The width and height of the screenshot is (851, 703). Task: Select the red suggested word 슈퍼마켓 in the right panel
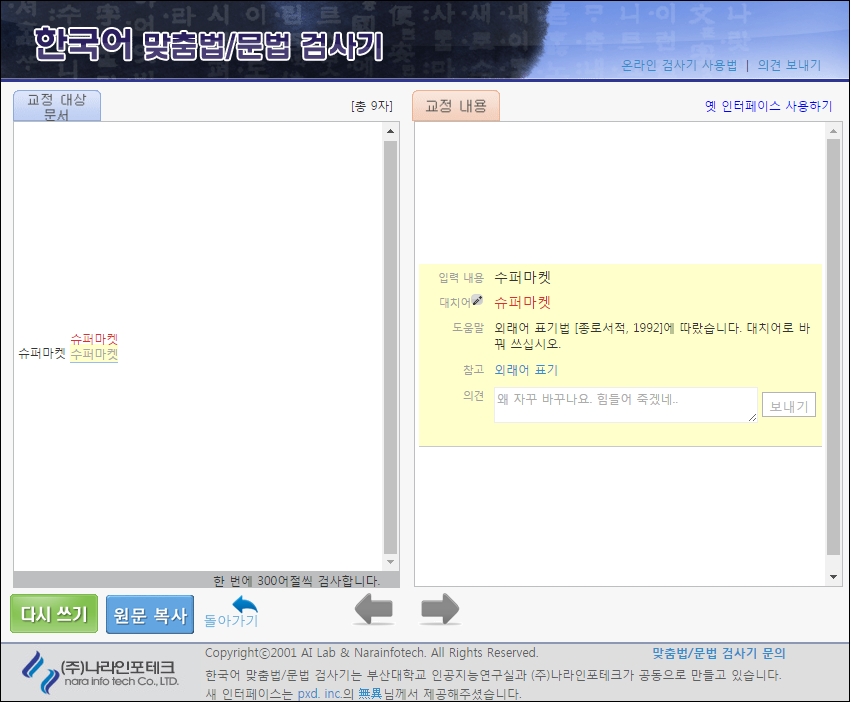coord(522,302)
